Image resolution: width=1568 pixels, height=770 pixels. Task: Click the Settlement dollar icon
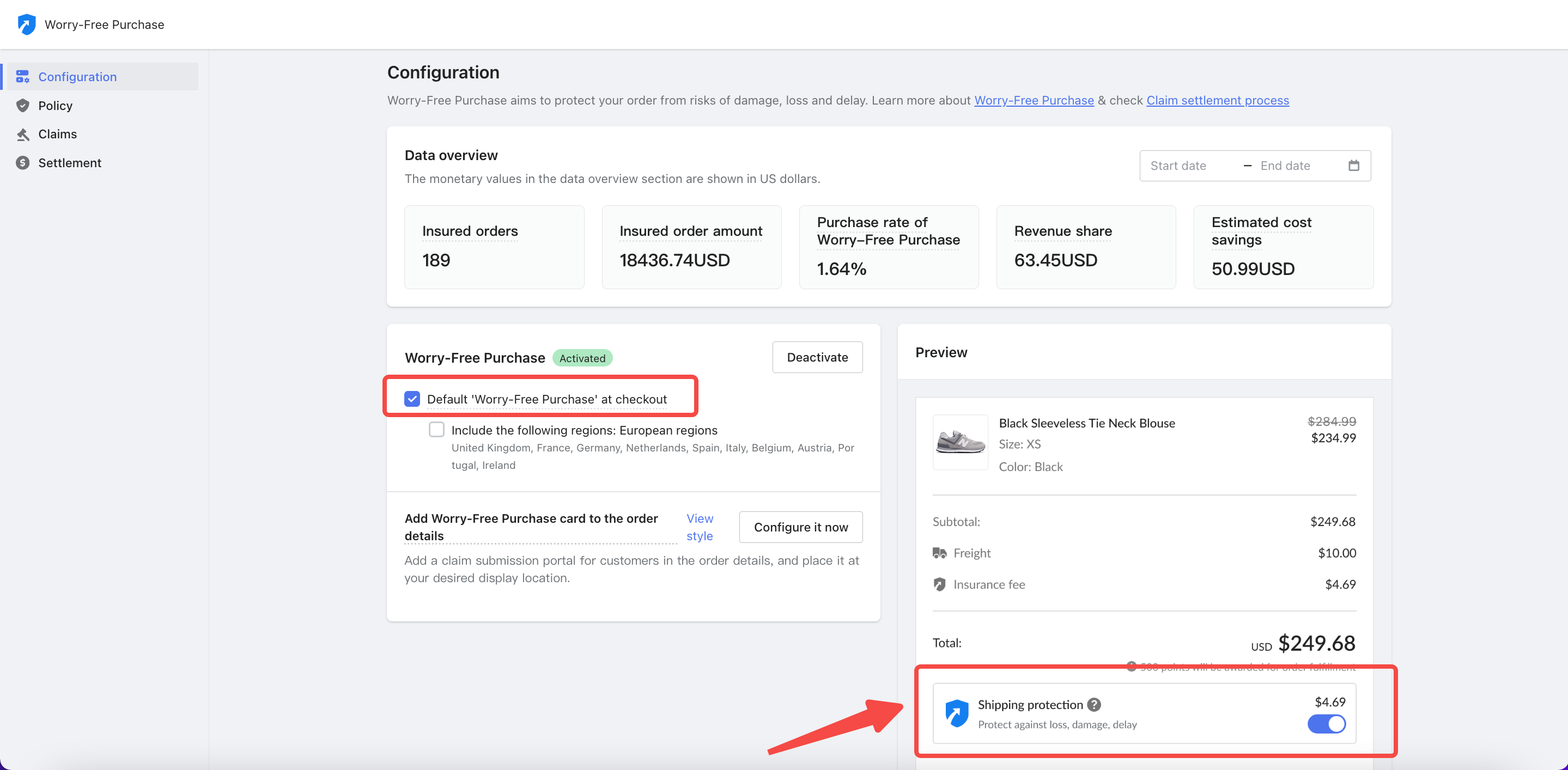pos(22,162)
